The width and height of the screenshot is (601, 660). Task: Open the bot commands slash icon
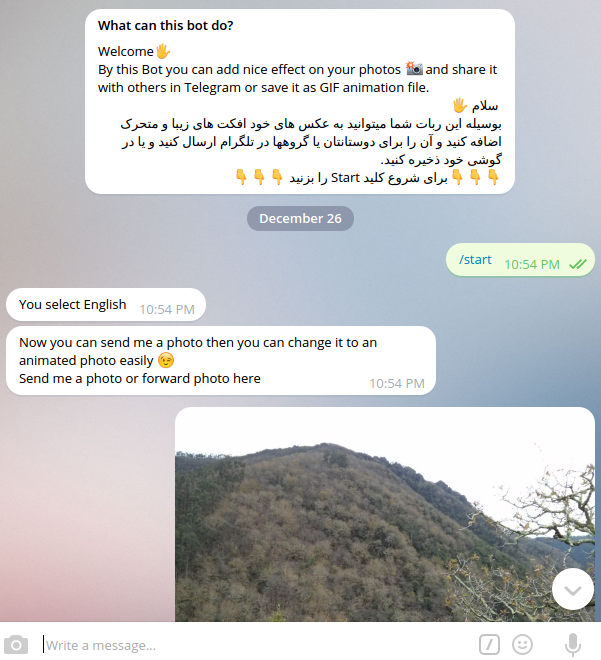coord(489,644)
